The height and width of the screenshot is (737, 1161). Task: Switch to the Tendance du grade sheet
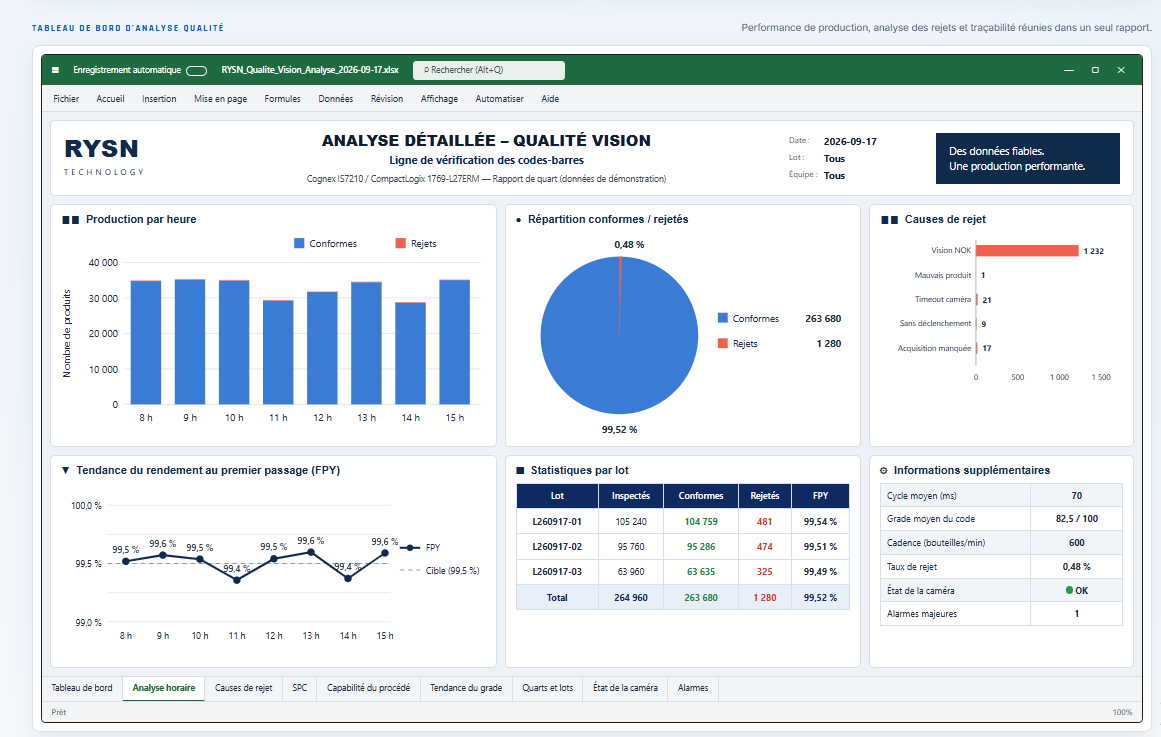(466, 688)
